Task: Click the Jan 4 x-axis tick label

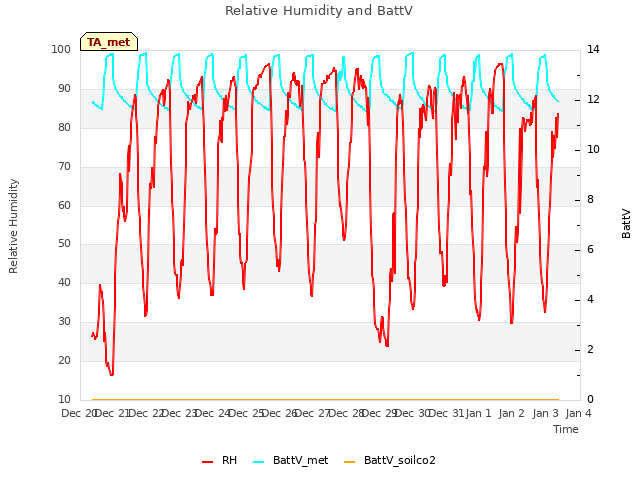Action: (x=578, y=413)
